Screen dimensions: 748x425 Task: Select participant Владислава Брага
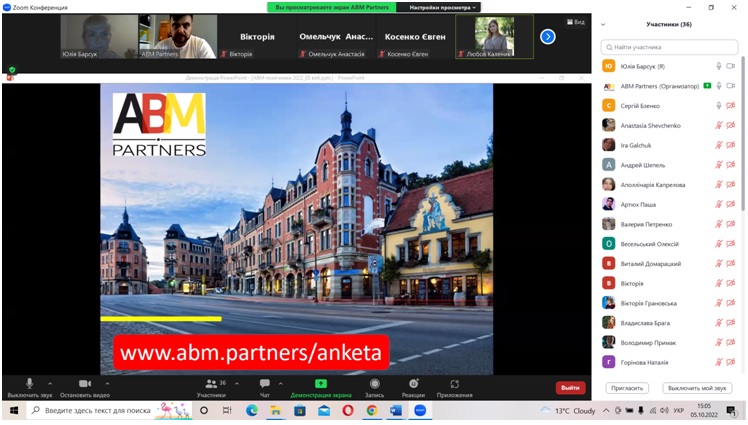tap(669, 323)
